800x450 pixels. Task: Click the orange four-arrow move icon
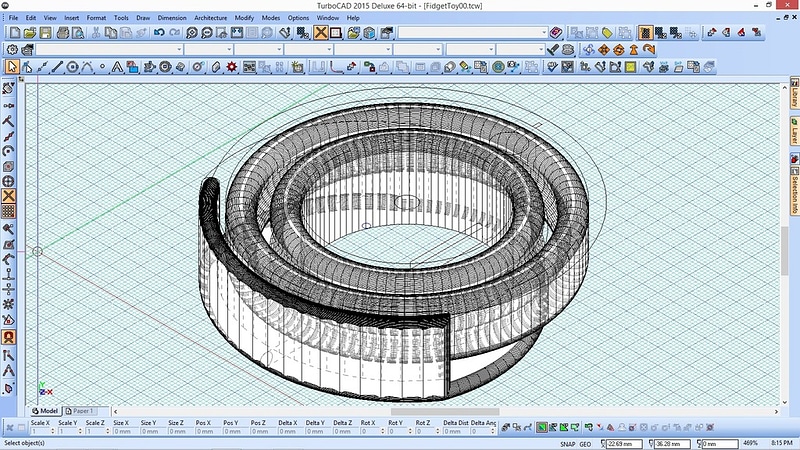tap(604, 49)
